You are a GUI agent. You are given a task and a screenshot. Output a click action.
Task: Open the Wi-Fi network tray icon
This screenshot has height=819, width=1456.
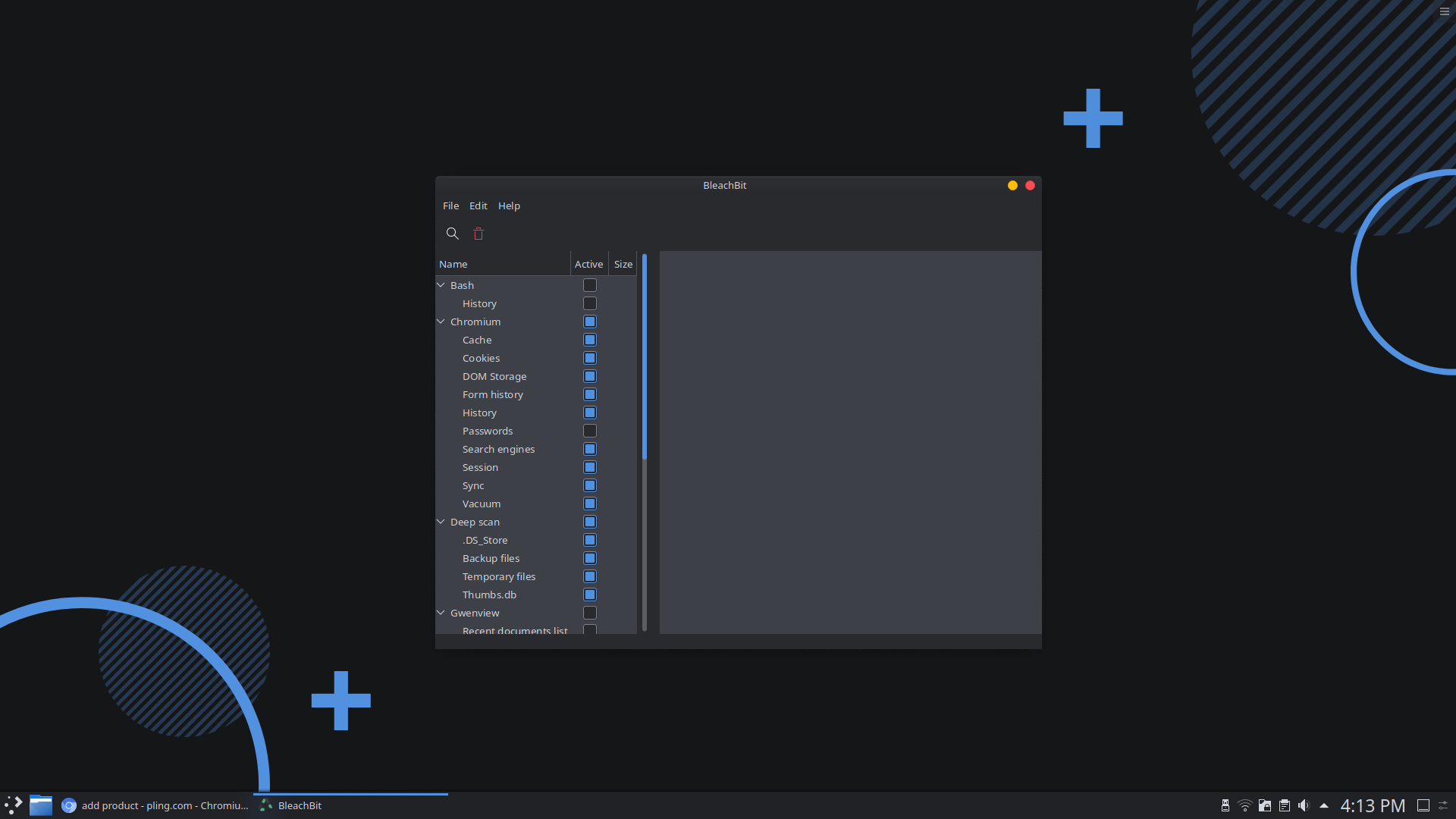(x=1245, y=805)
